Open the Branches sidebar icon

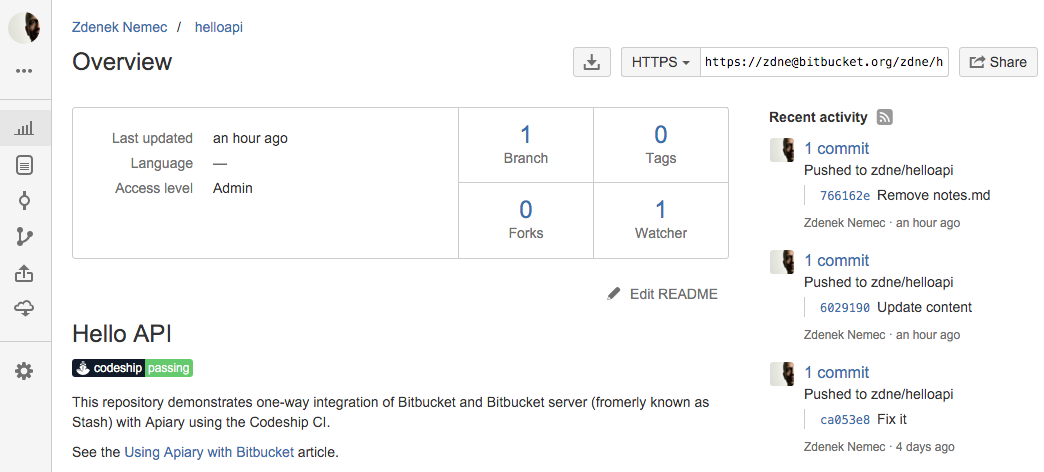pos(24,236)
